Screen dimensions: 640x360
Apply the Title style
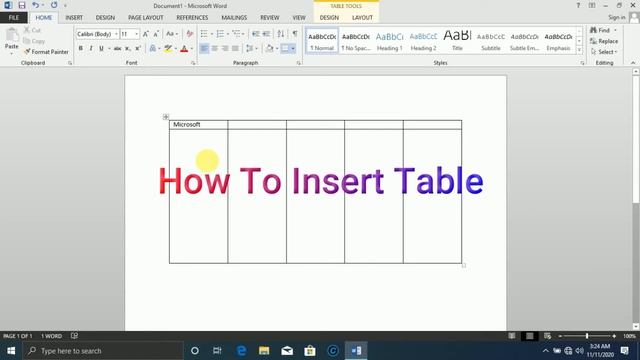(x=457, y=41)
